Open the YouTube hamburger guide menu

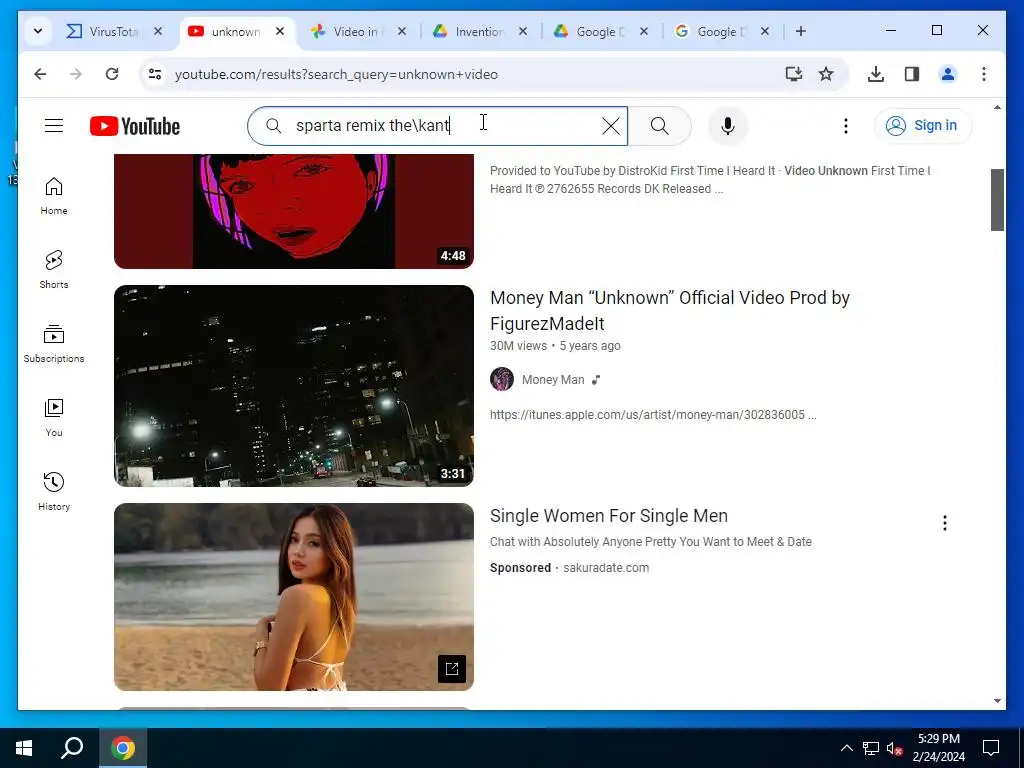(x=54, y=125)
